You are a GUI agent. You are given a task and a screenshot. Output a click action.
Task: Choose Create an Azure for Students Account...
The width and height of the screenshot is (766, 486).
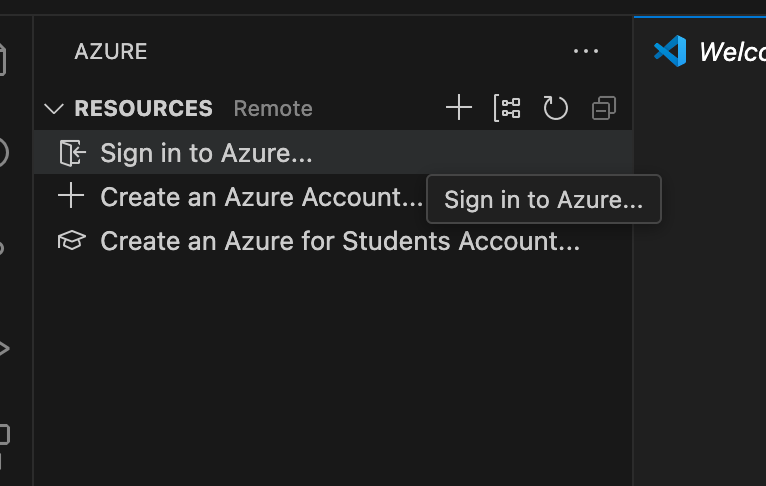340,241
